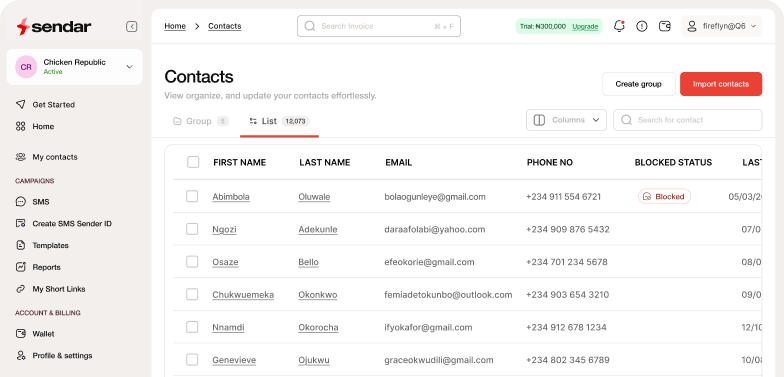Click the Group tab folder icon
The height and width of the screenshot is (377, 784).
[x=177, y=121]
